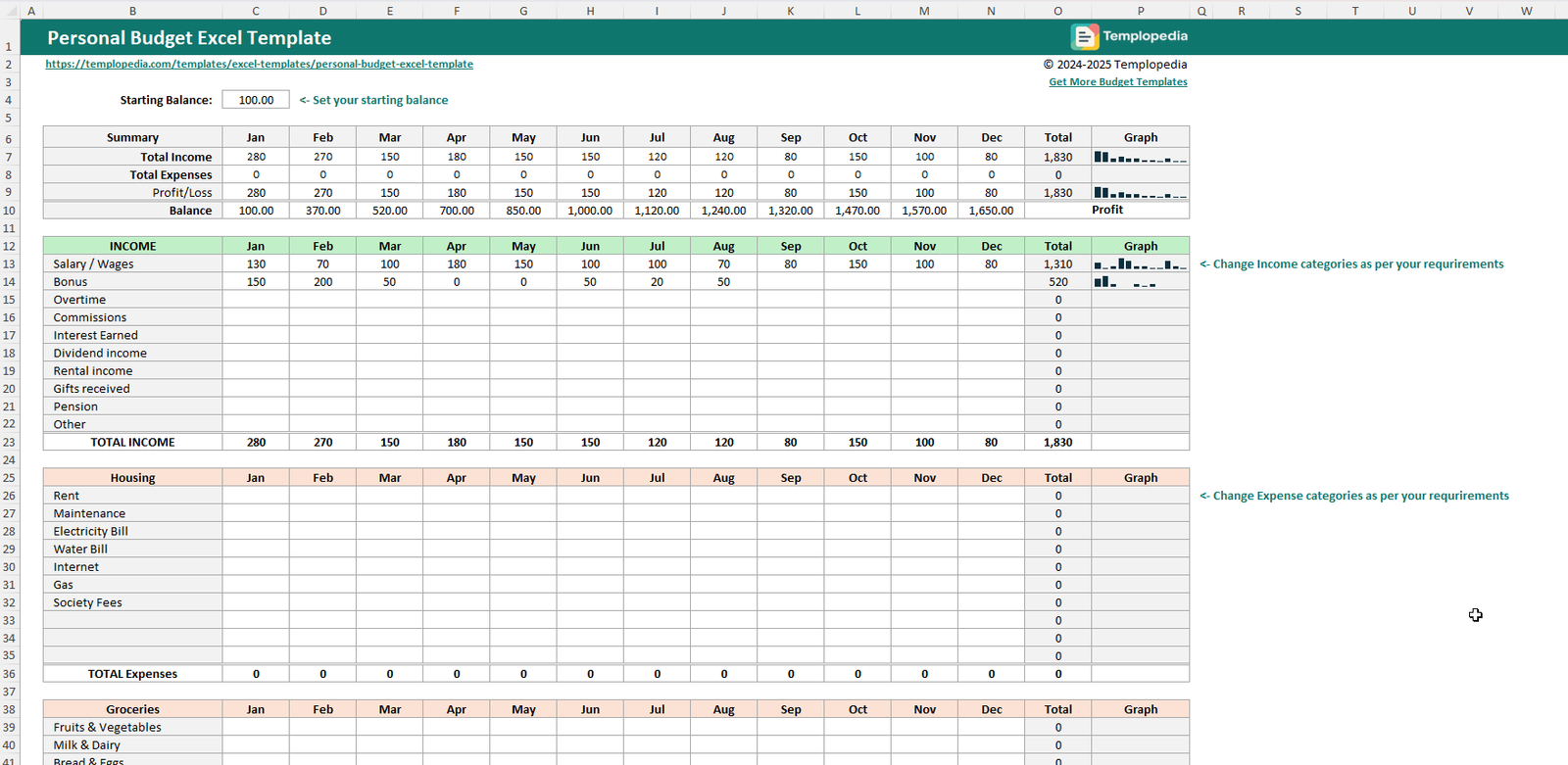The width and height of the screenshot is (1568, 765).
Task: Select row header 23
Action: coord(9,443)
